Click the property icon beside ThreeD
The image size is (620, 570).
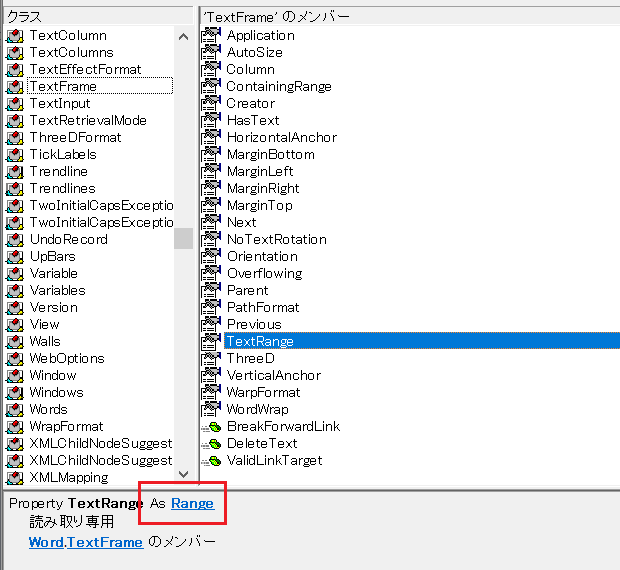(211, 359)
